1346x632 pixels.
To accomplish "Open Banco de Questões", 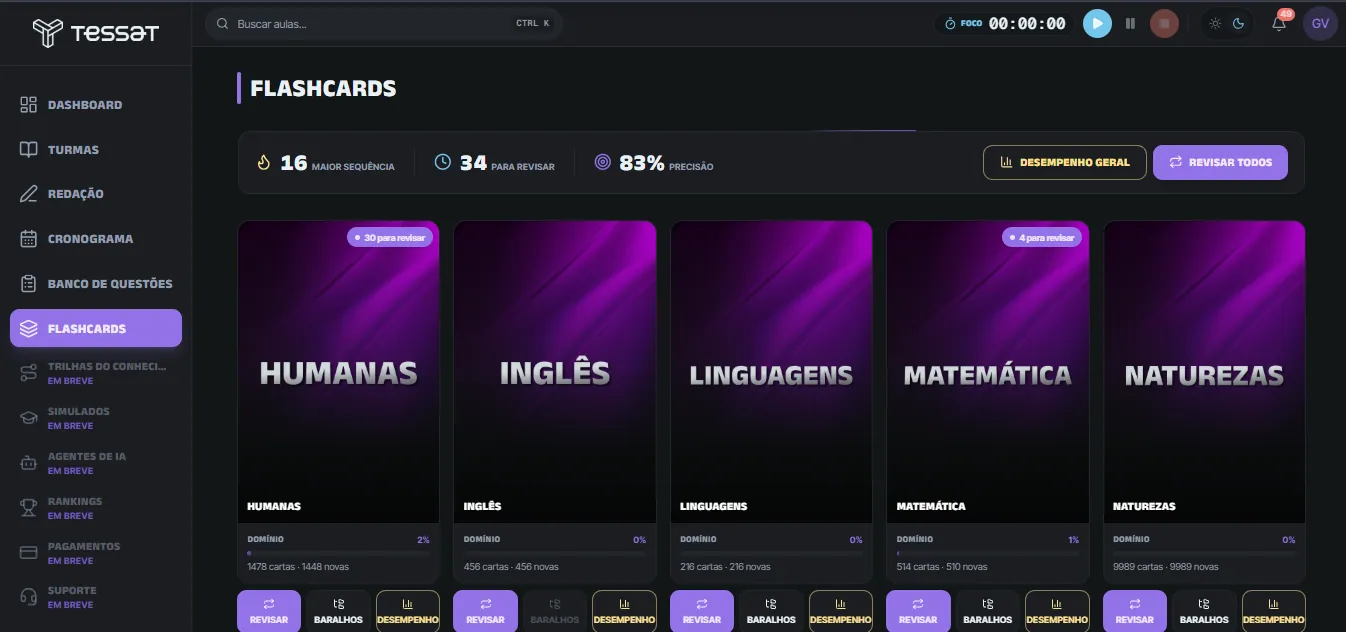I will coord(96,284).
